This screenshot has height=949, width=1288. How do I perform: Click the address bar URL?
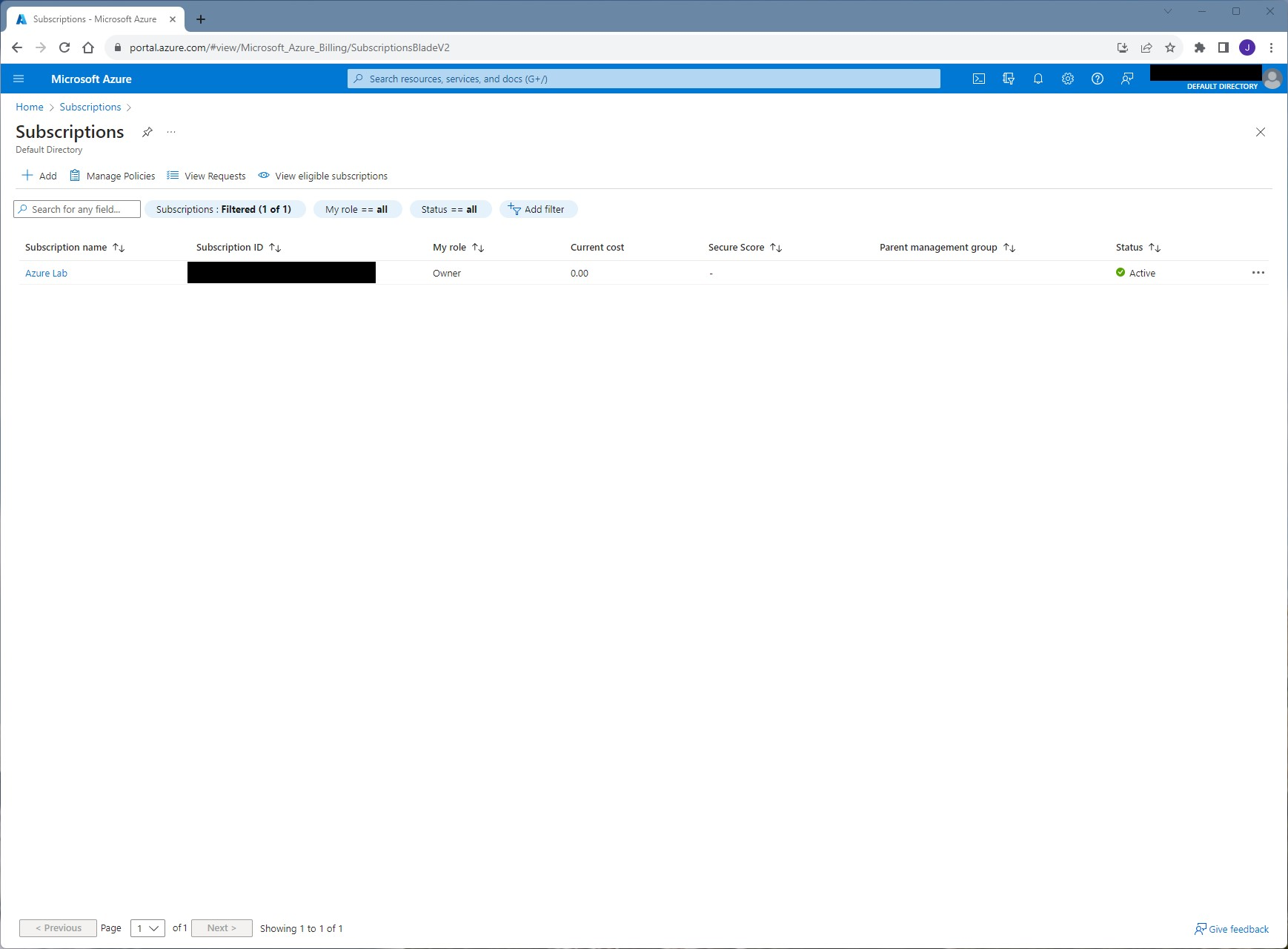coord(289,47)
